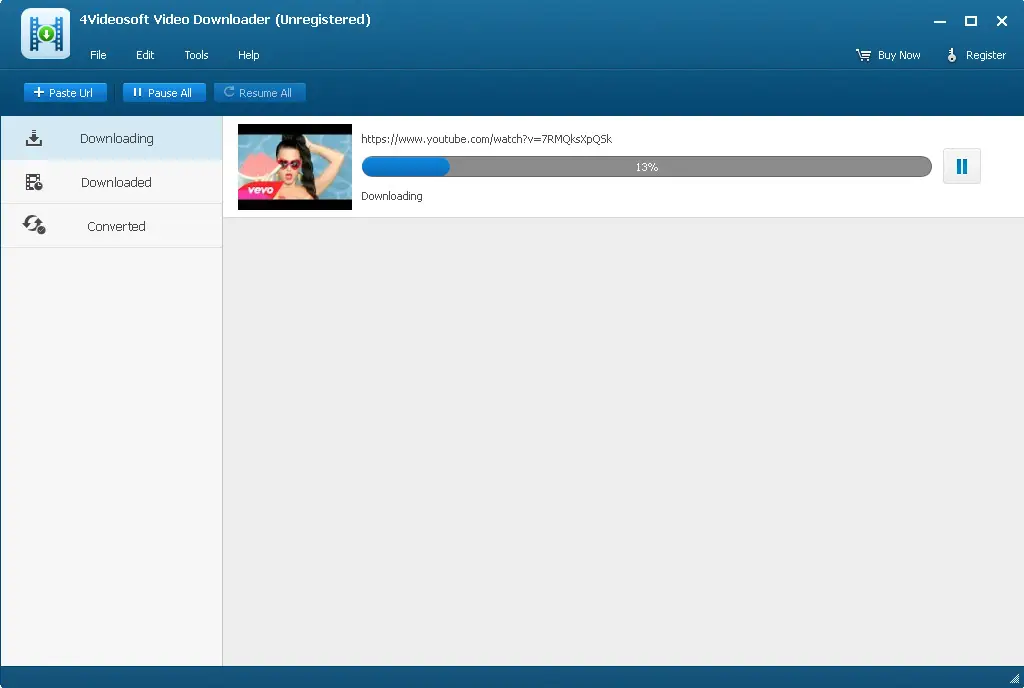This screenshot has height=688, width=1024.
Task: Switch to the Converted tab
Action: pyautogui.click(x=112, y=226)
